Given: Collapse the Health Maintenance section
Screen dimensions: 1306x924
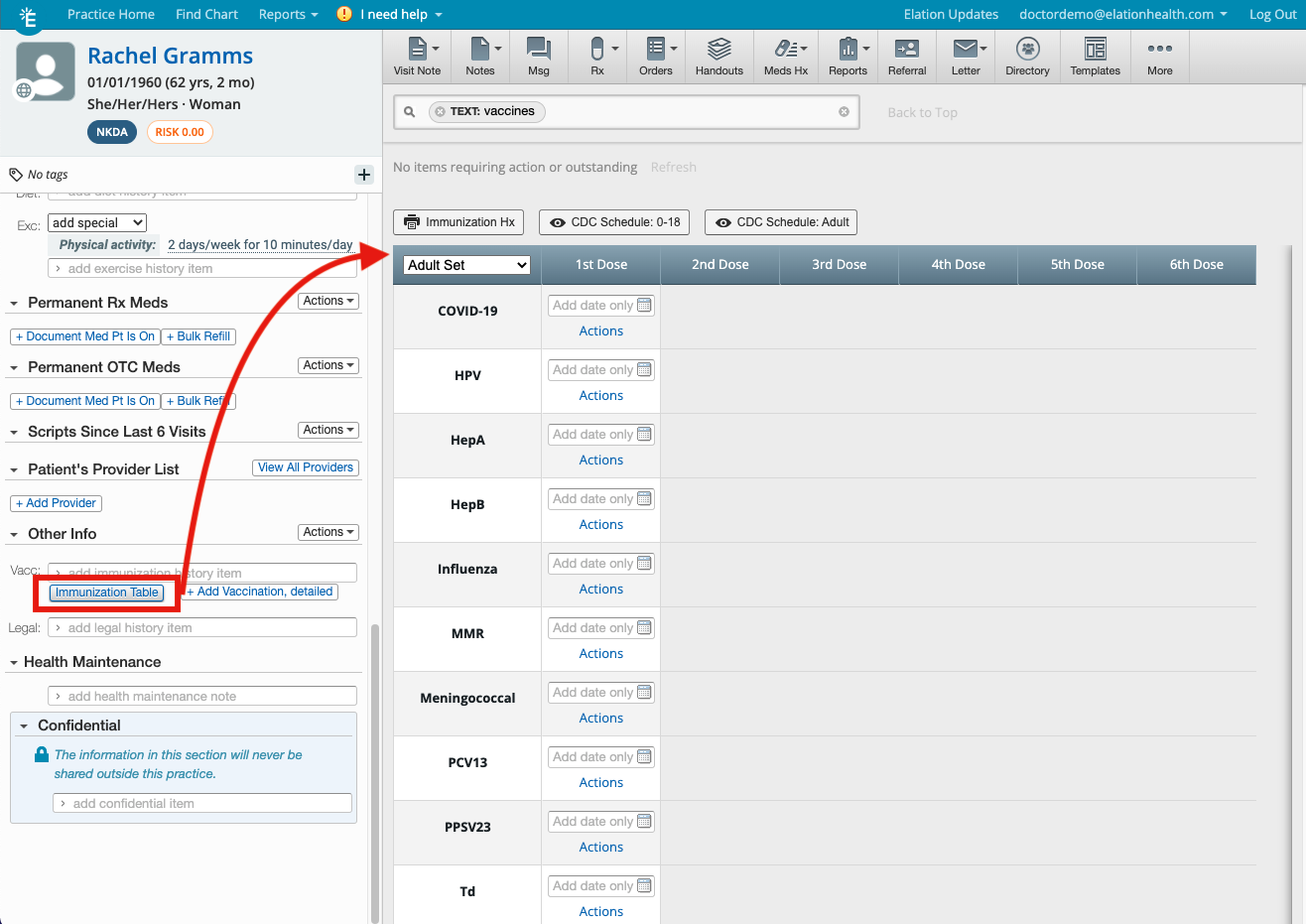Looking at the screenshot, I should pos(14,663).
